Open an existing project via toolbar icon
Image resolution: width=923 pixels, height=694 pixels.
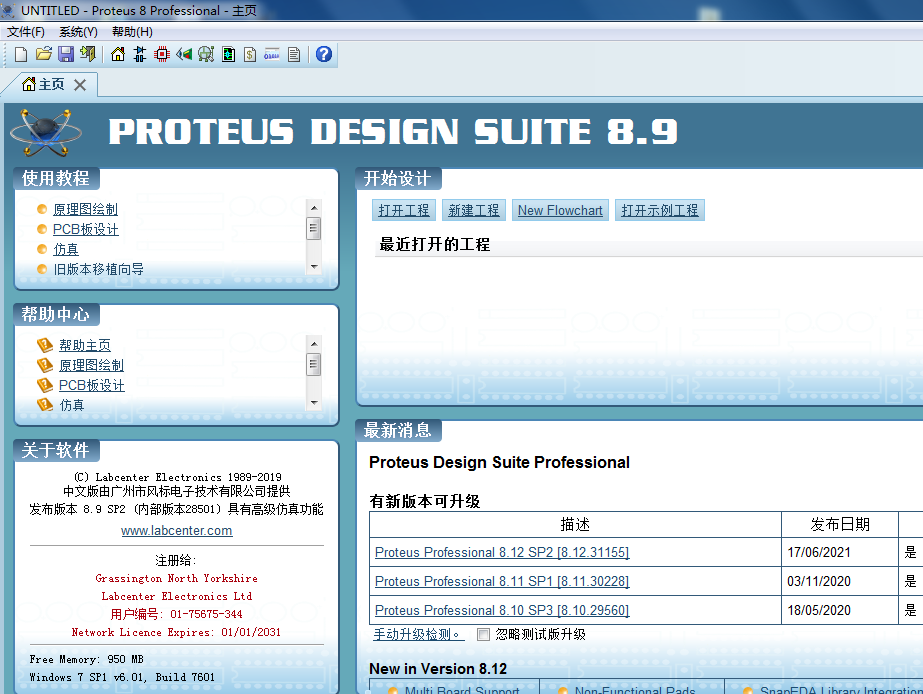(x=43, y=54)
